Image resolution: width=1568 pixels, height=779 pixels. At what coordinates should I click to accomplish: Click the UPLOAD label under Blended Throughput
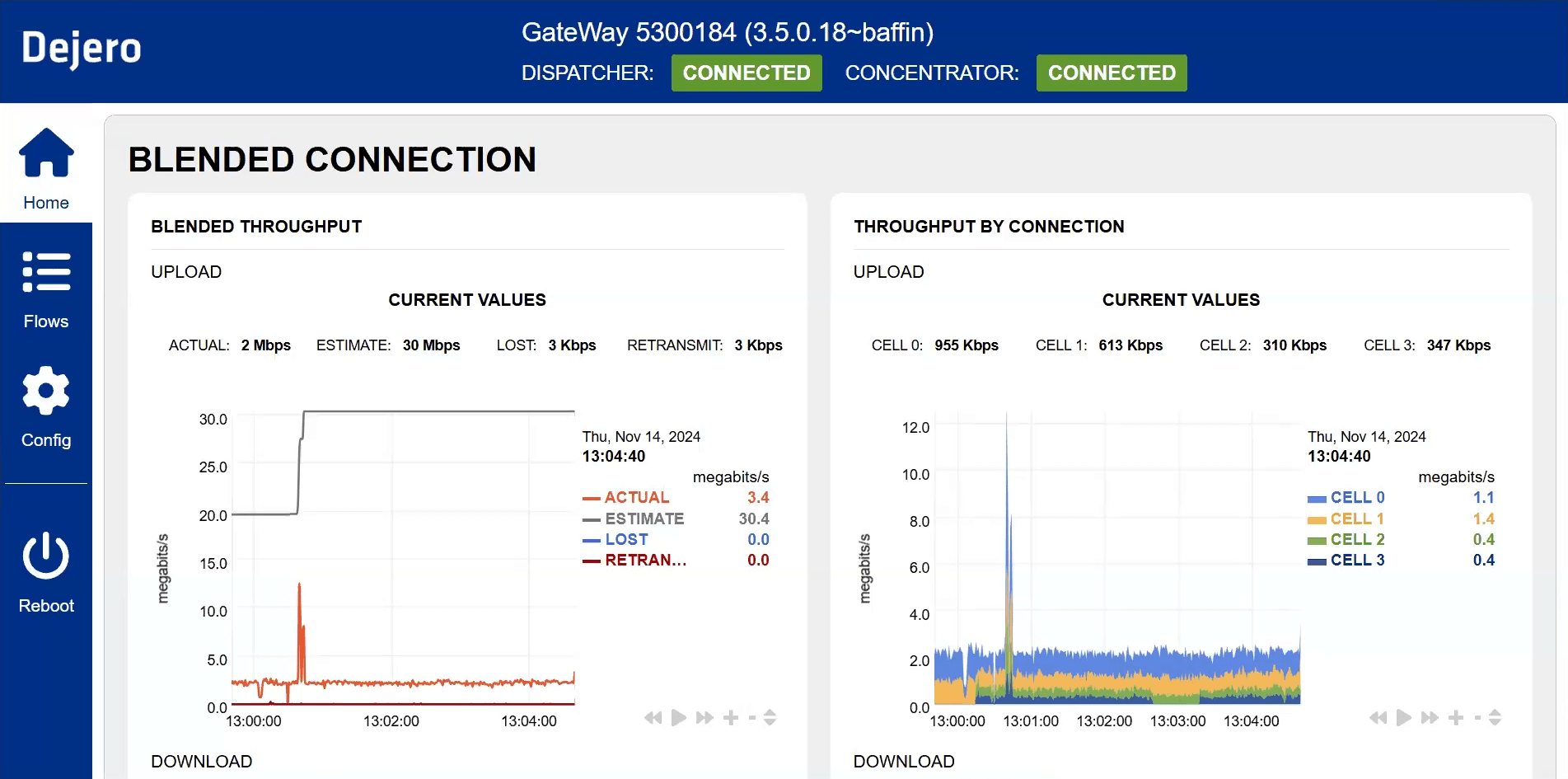(x=186, y=272)
